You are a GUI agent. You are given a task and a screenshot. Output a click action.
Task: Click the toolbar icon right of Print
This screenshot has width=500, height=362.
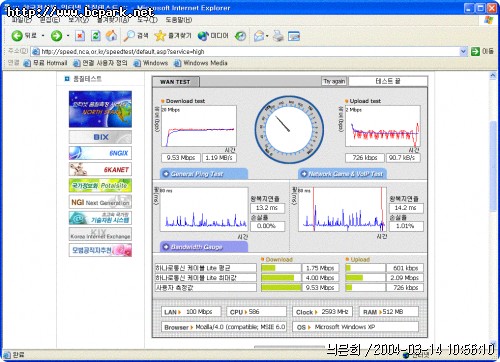pyautogui.click(x=294, y=36)
